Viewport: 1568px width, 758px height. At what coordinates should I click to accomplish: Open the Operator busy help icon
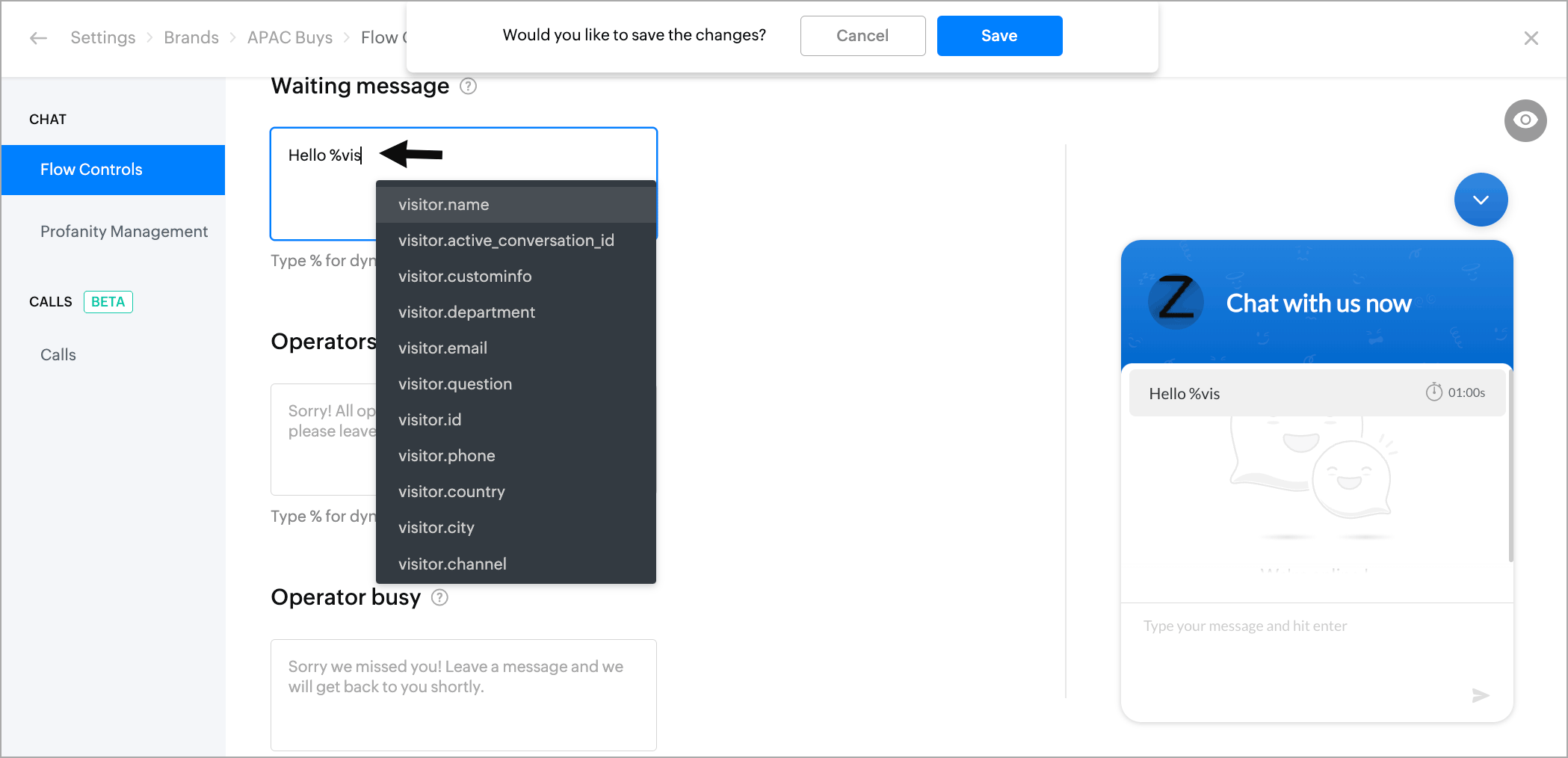pos(440,597)
